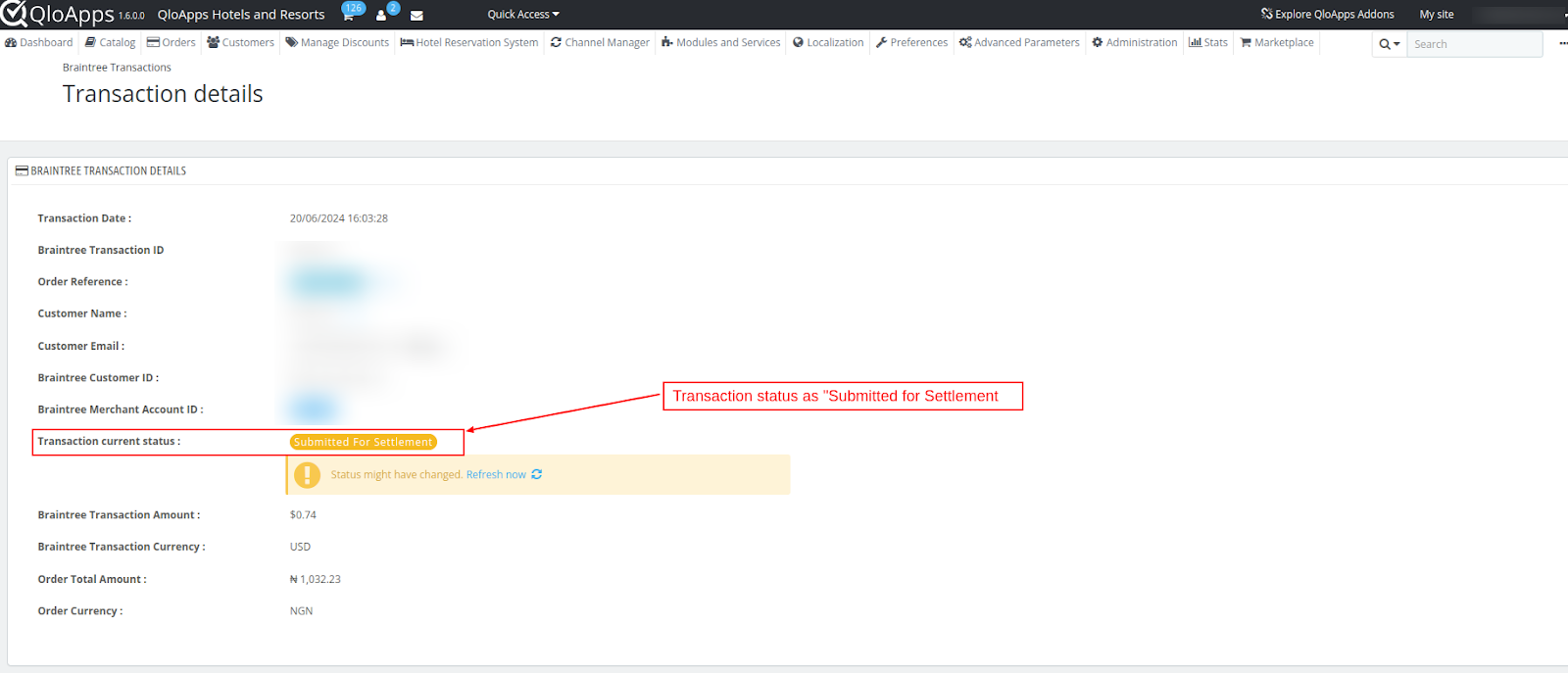Screen dimensions: 1568x673
Task: Open the Preferences menu
Action: 912,43
